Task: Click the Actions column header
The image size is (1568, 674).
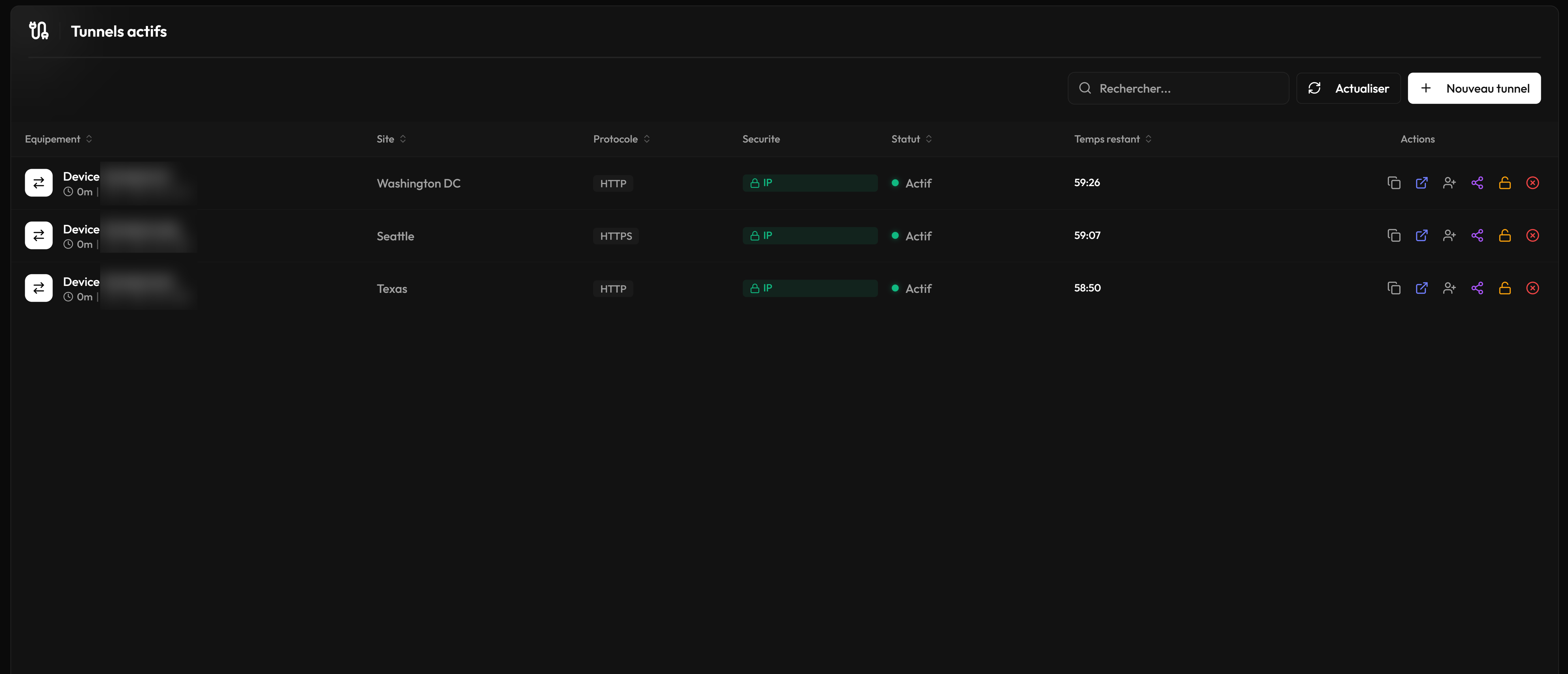Action: coord(1418,139)
